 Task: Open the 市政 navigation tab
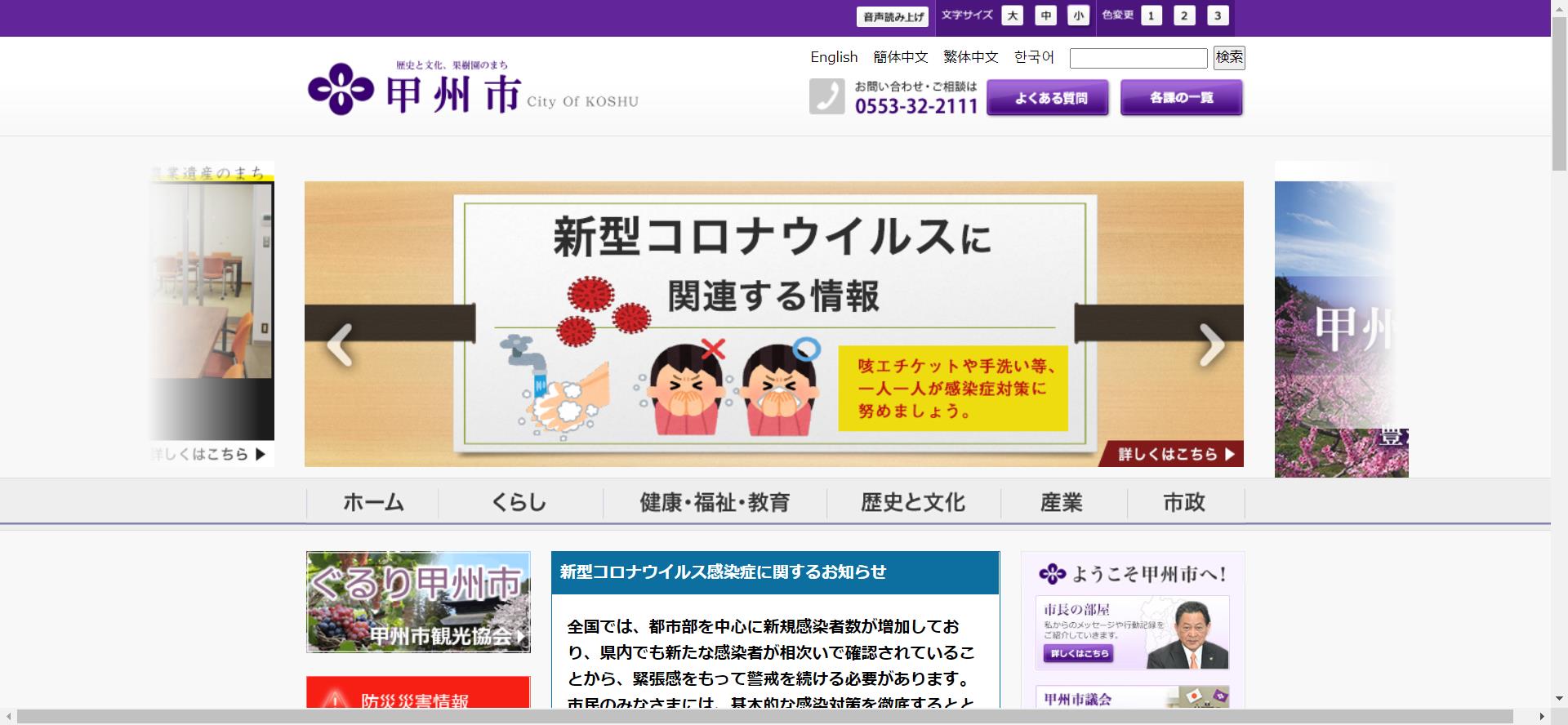(x=1185, y=503)
